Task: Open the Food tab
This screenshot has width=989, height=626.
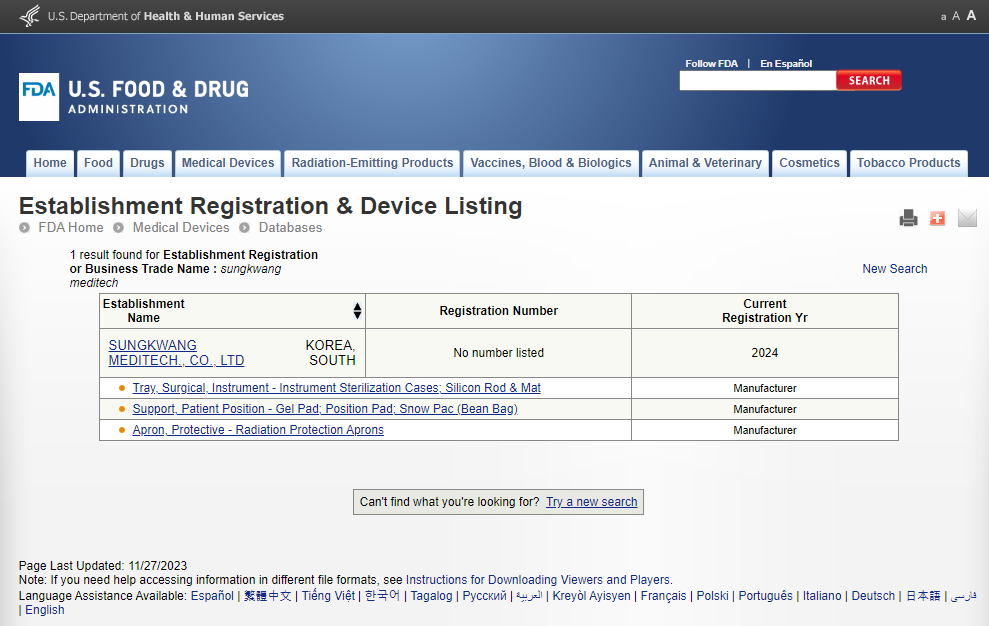Action: click(x=98, y=163)
